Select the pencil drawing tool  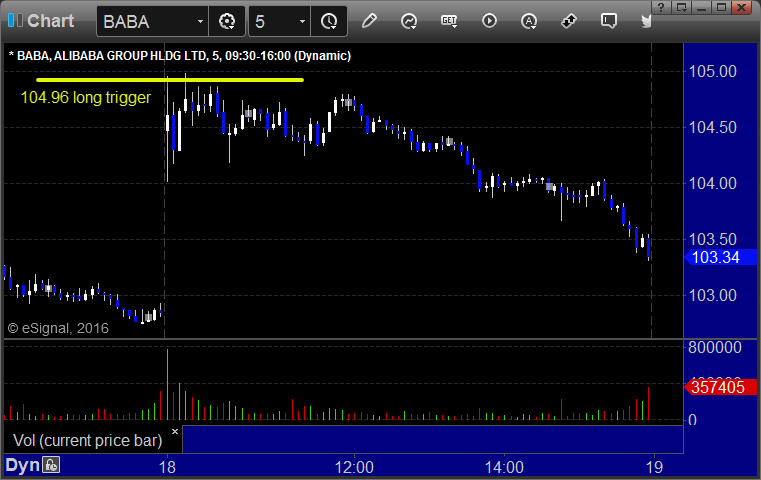pos(369,21)
